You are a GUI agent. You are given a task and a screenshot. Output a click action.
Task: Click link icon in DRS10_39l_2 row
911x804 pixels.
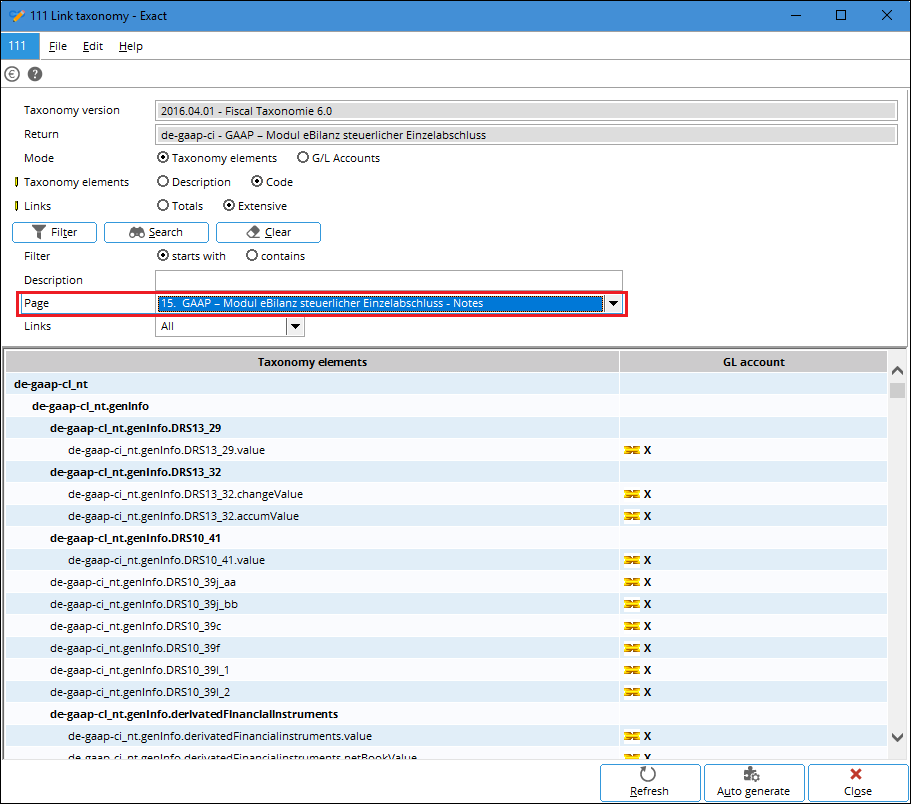pyautogui.click(x=632, y=693)
